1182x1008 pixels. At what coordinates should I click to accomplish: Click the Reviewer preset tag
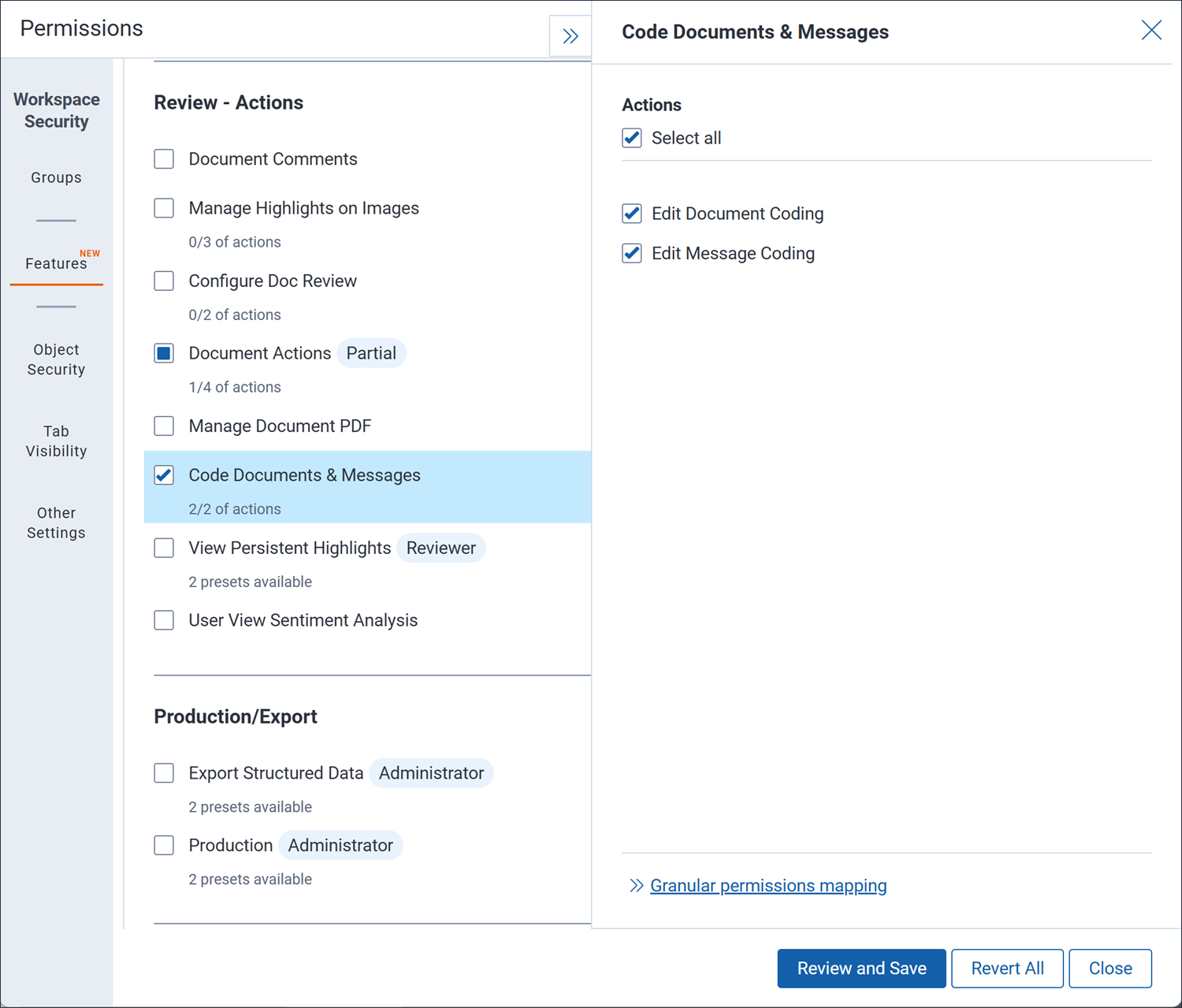[x=441, y=548]
